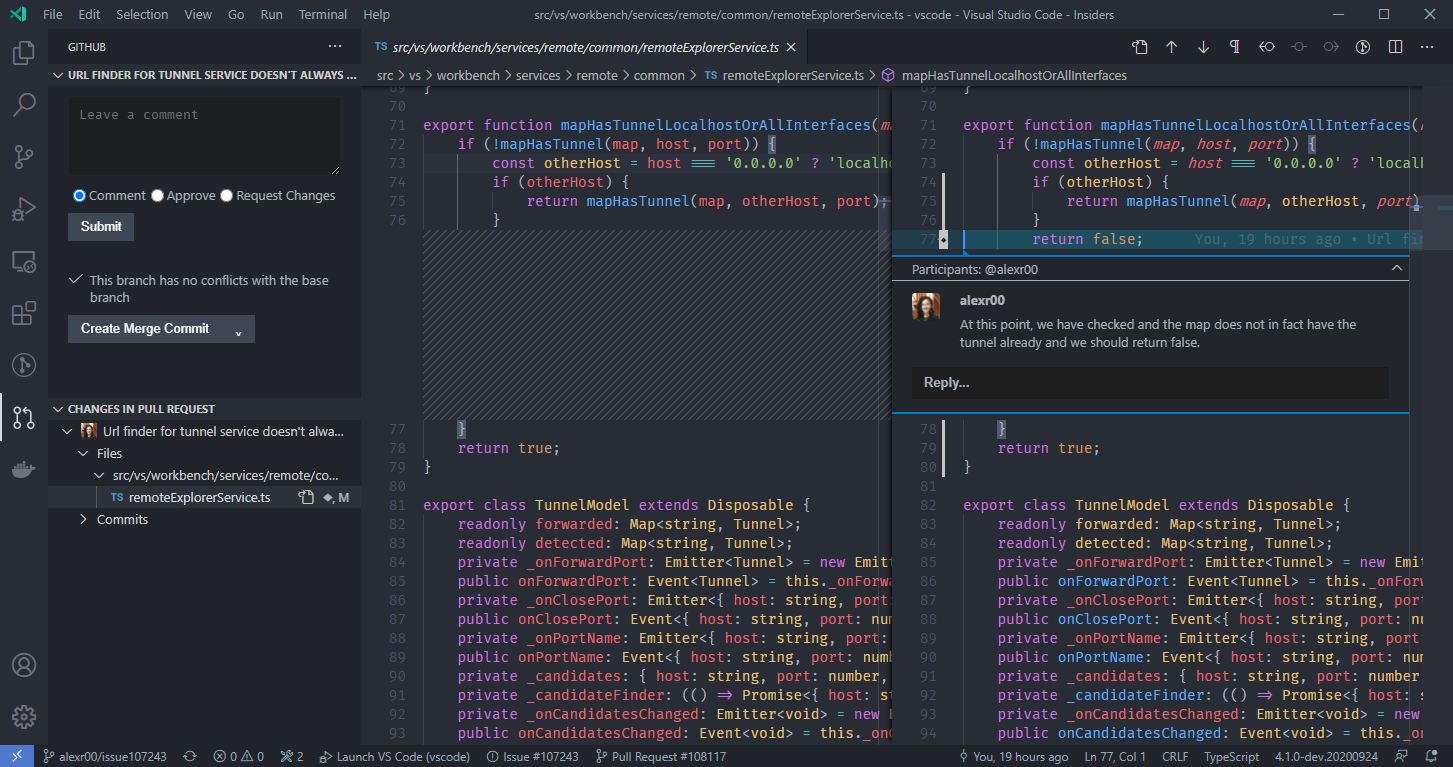Open the Search view in activity bar

[x=24, y=104]
